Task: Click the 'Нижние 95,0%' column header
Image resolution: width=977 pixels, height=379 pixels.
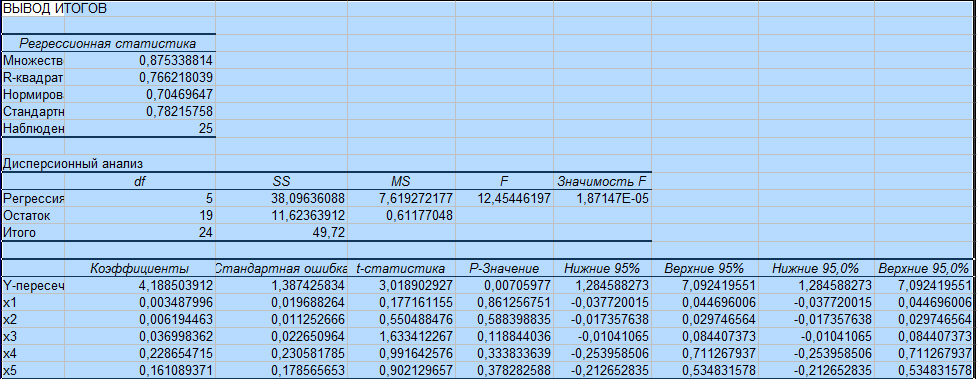Action: coord(816,269)
